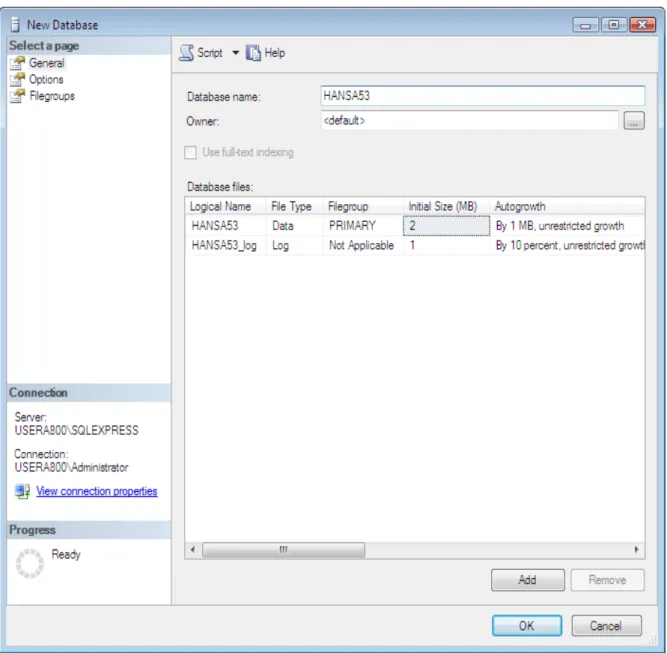The width and height of the screenshot is (667, 653).
Task: Edit initial size cell showing 2
Action: (446, 225)
